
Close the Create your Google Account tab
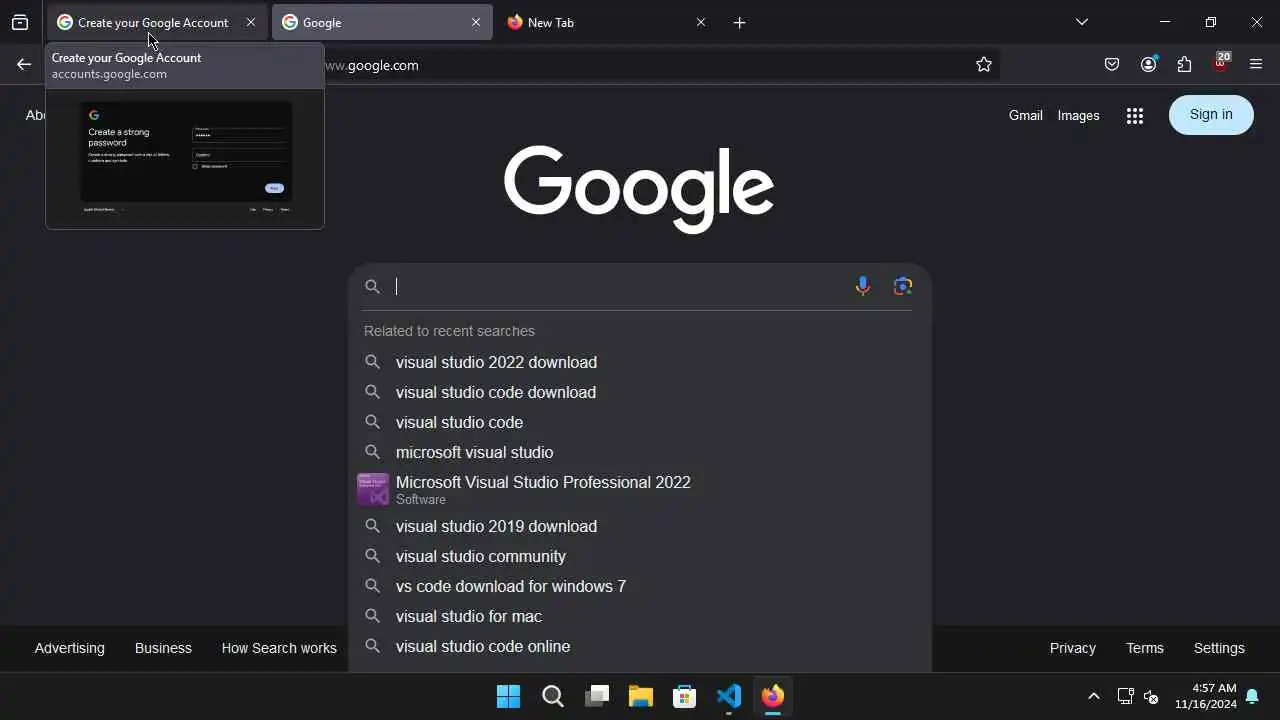coord(250,22)
